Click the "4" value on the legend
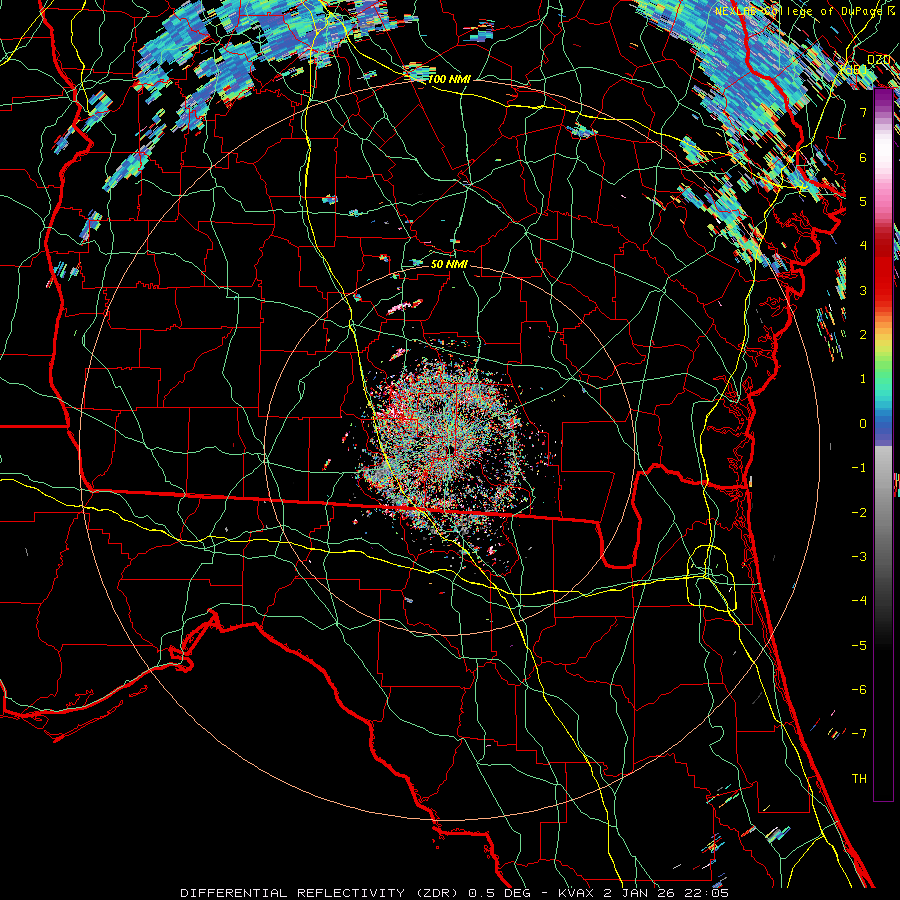 [x=863, y=246]
